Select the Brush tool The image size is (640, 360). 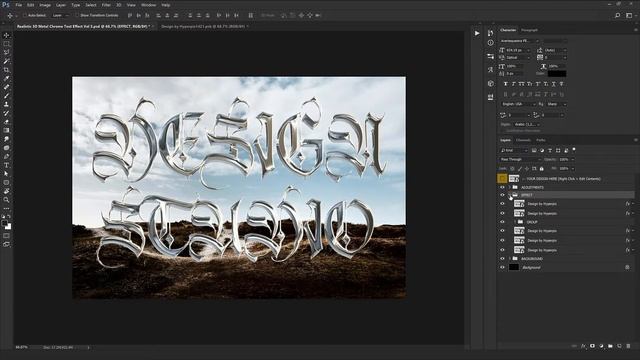click(7, 96)
